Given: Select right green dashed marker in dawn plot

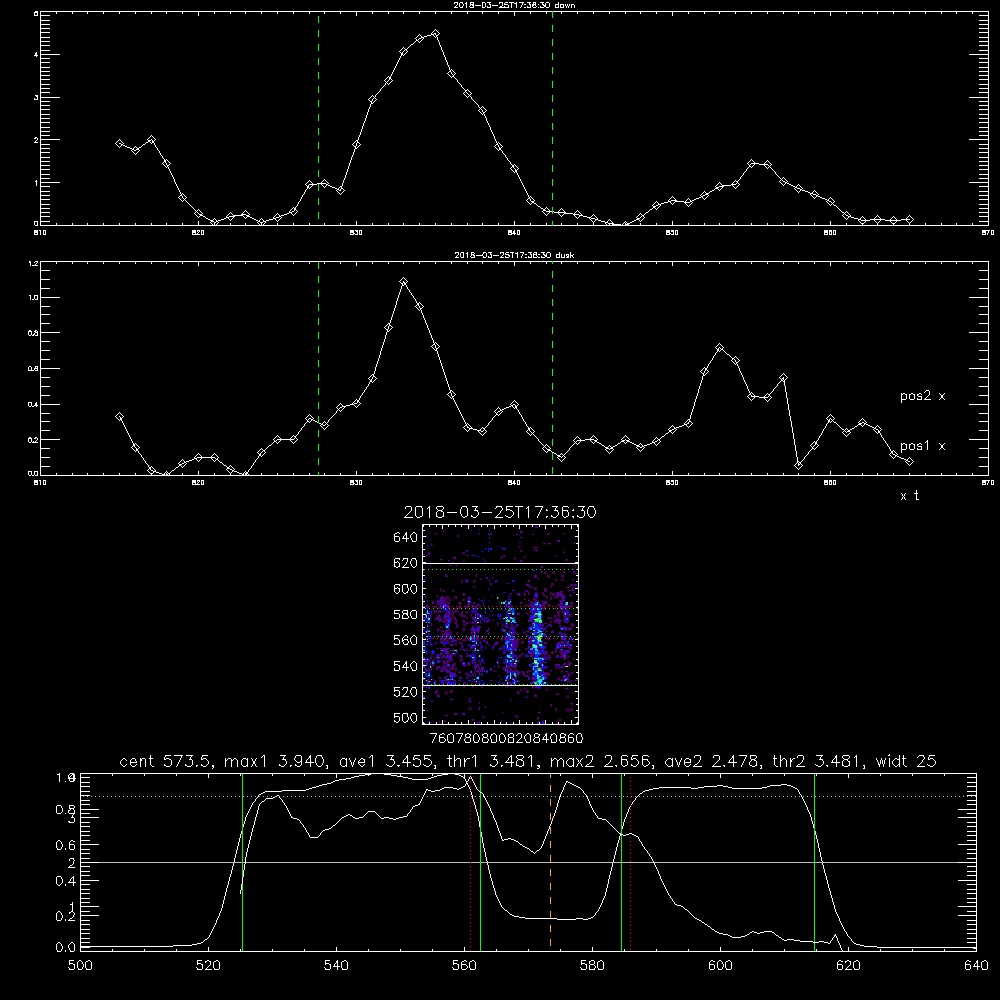Looking at the screenshot, I should pos(552,118).
